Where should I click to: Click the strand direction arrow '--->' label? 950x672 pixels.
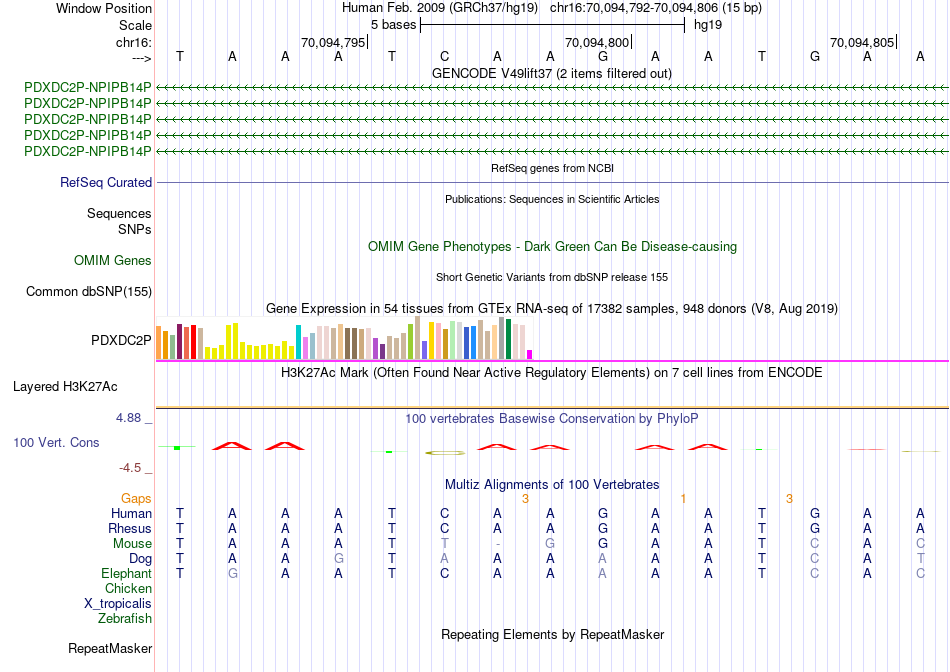point(142,58)
